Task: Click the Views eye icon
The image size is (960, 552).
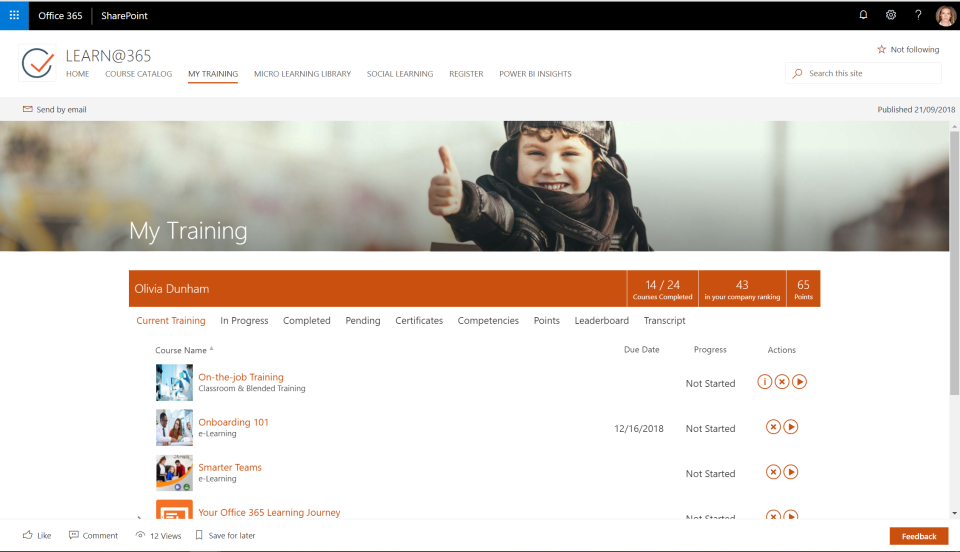Action: point(140,535)
